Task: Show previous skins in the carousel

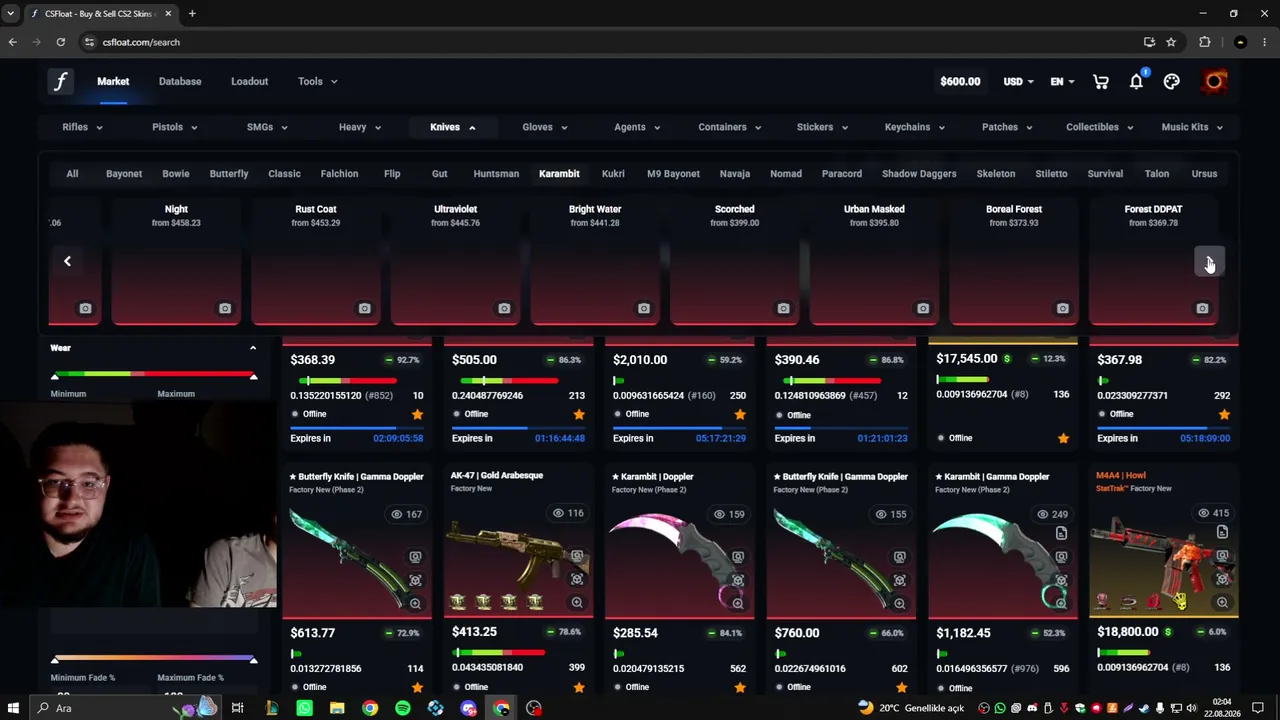Action: point(67,261)
